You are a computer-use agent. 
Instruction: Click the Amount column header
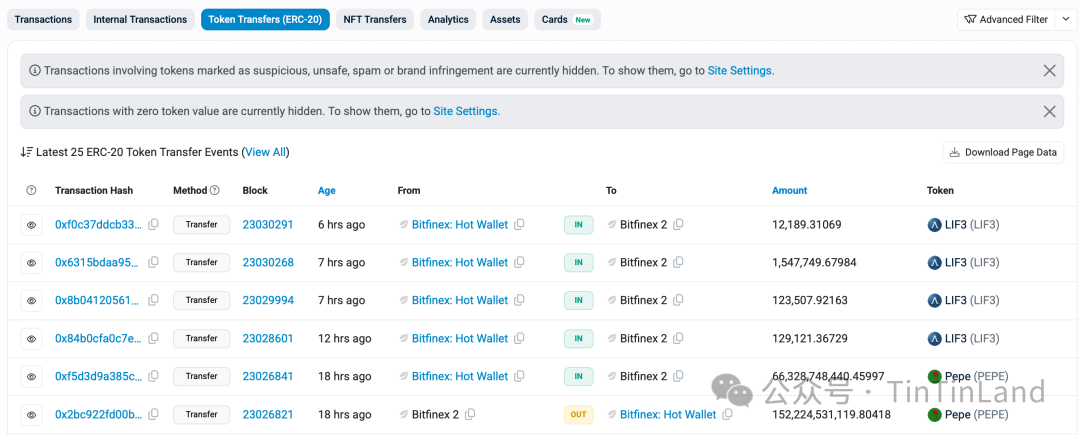789,191
